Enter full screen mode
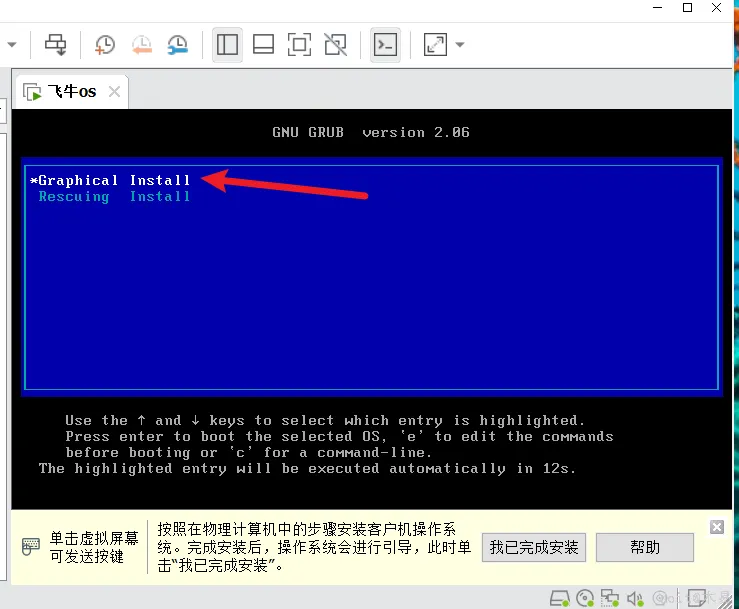Viewport: 739px width, 609px height. tap(299, 45)
